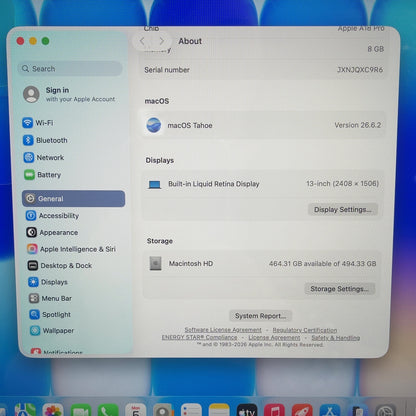Select Network in the sidebar

44,157
